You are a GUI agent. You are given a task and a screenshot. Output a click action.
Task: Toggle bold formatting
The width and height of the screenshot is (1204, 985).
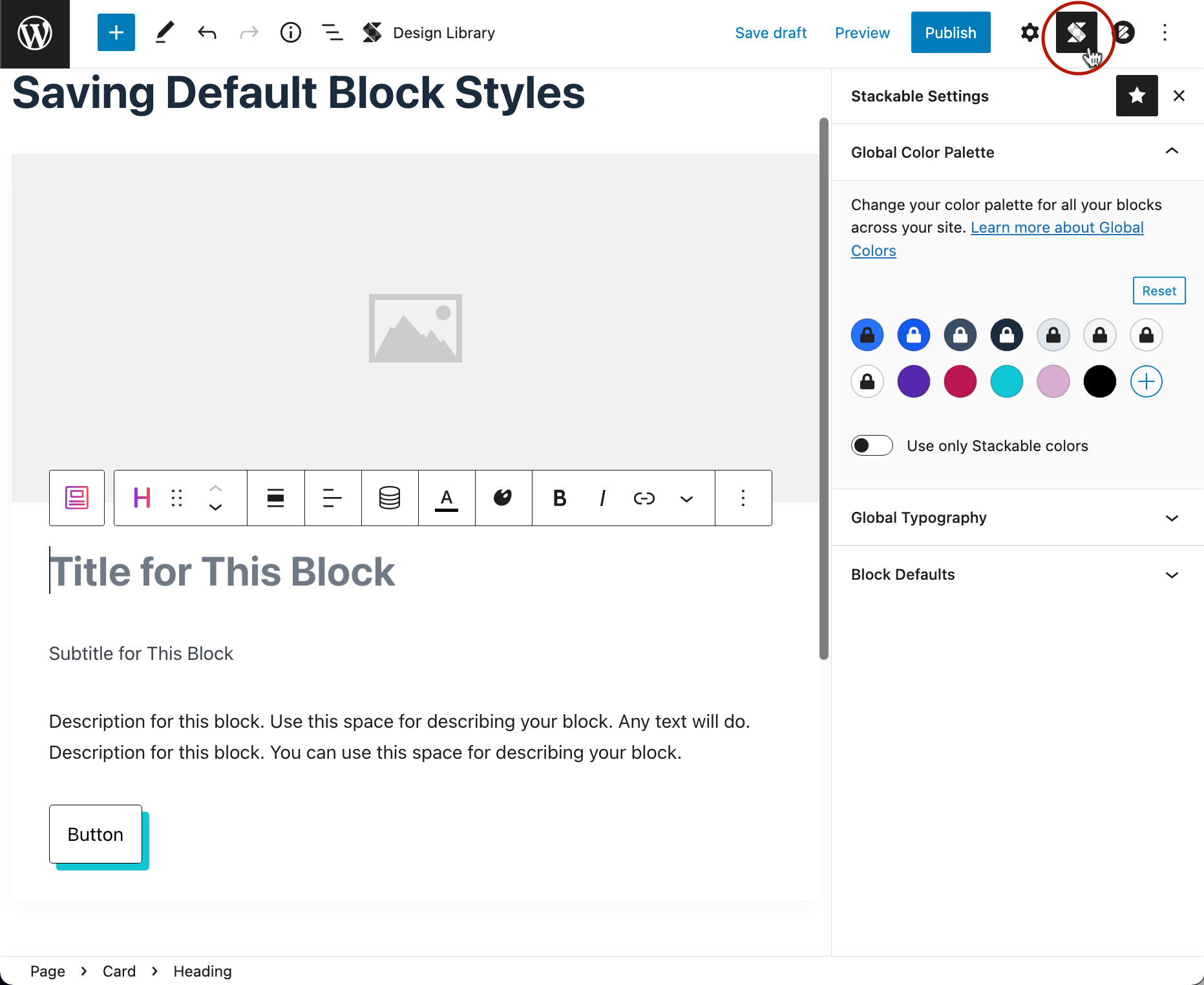(x=560, y=498)
